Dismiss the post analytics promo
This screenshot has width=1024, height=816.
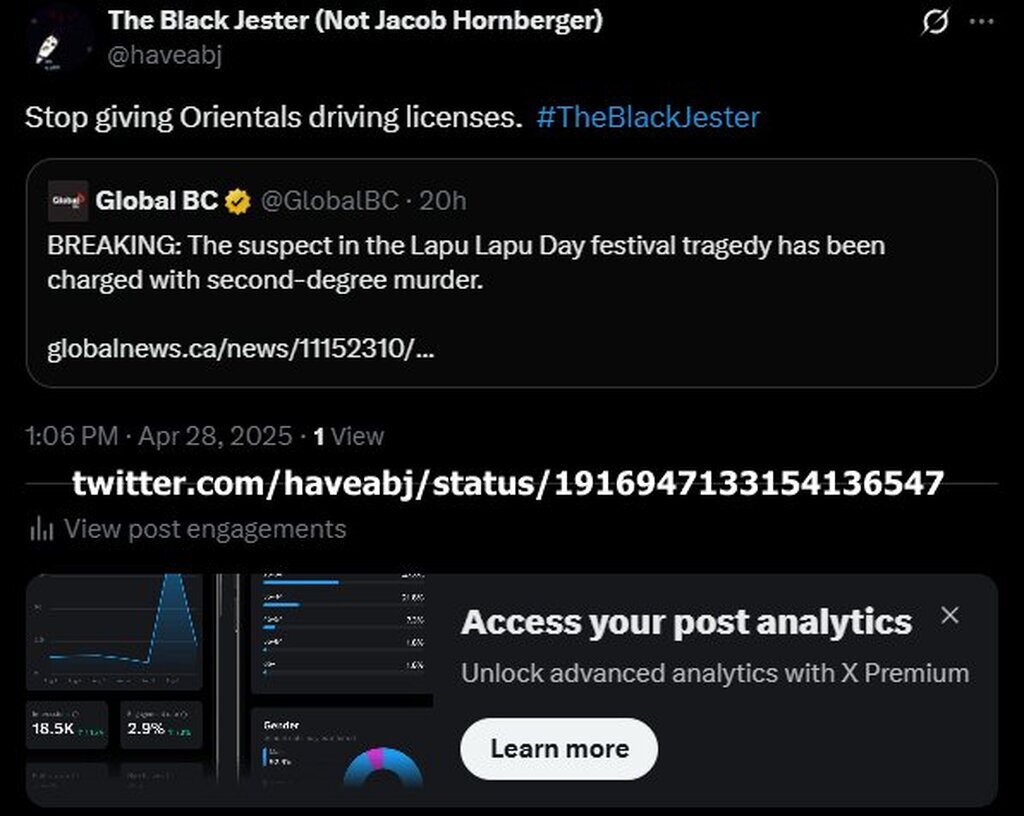pos(950,615)
